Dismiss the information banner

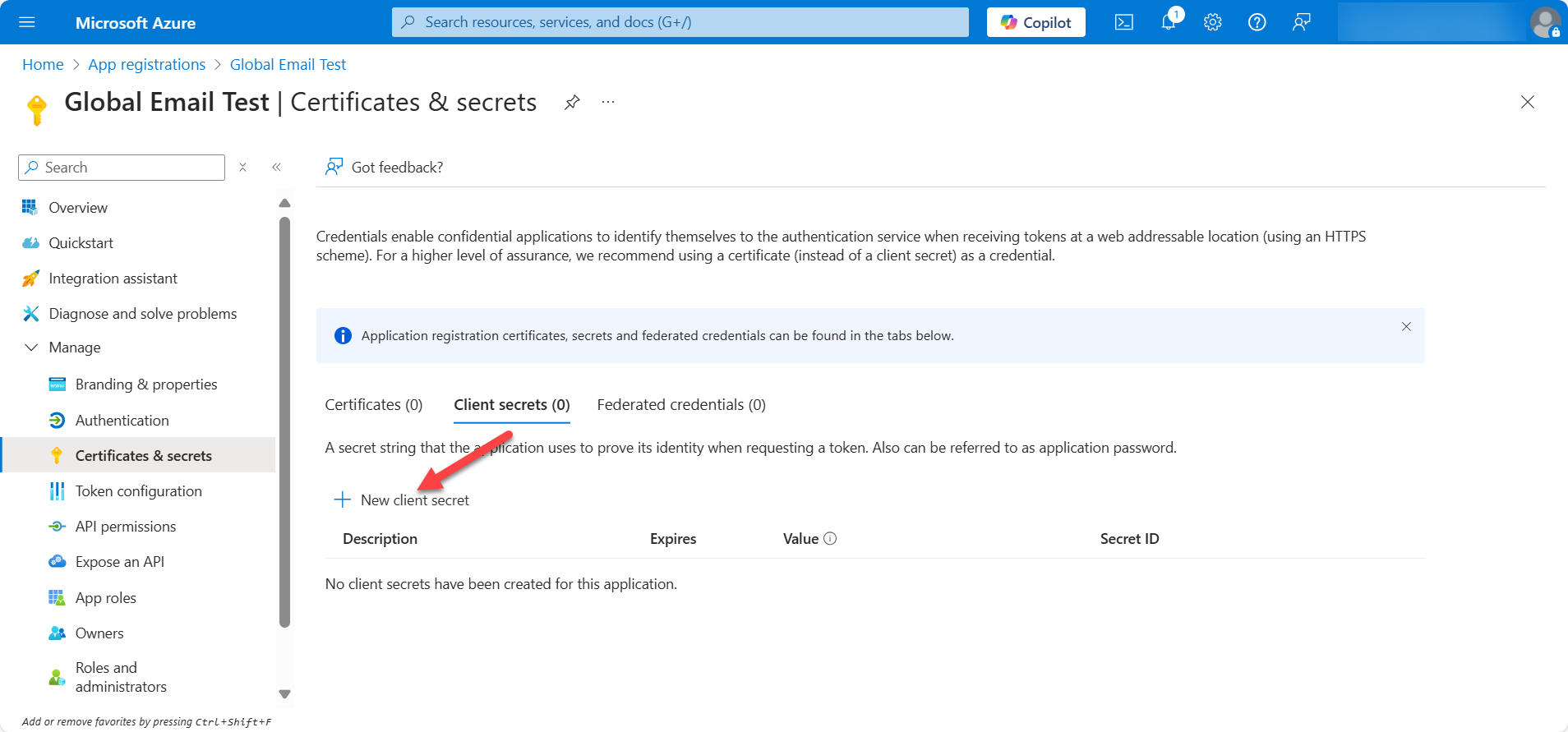(1406, 326)
